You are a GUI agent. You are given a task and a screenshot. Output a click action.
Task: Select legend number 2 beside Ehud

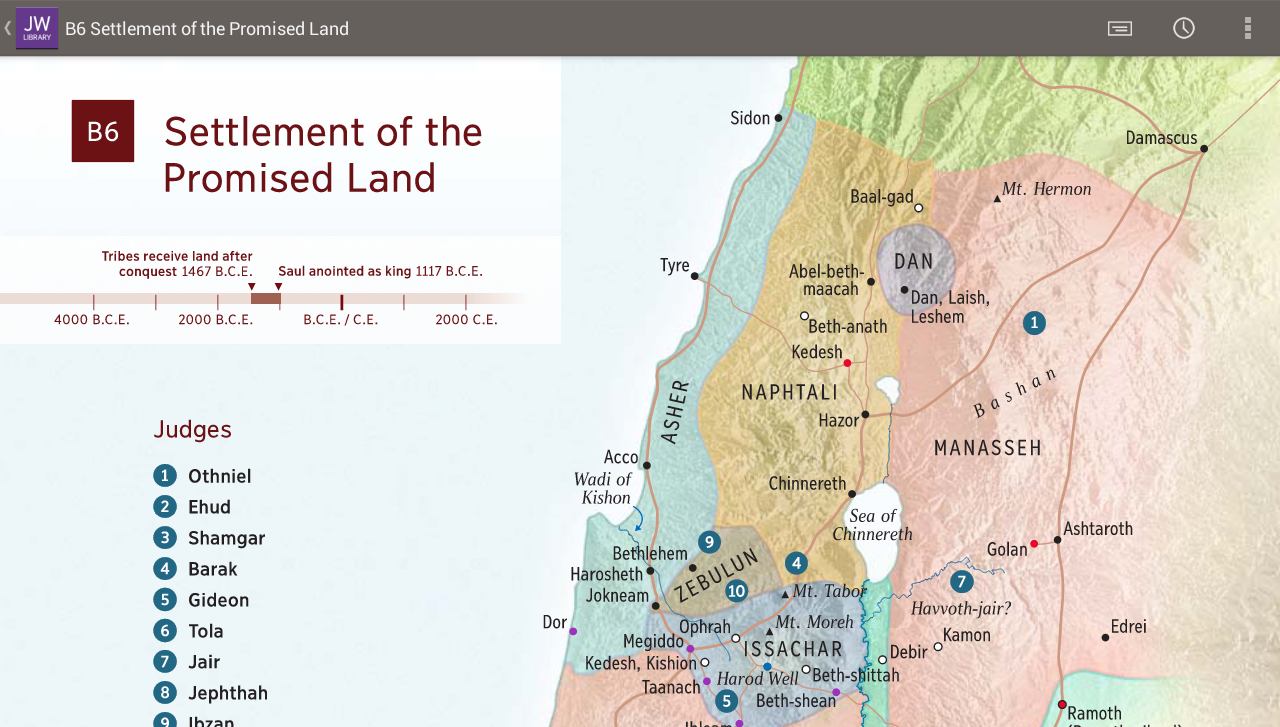click(165, 507)
